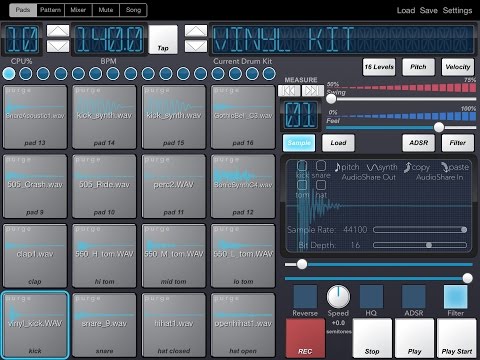This screenshot has width=480, height=360.
Task: Click the synth wave icon
Action: click(x=382, y=167)
